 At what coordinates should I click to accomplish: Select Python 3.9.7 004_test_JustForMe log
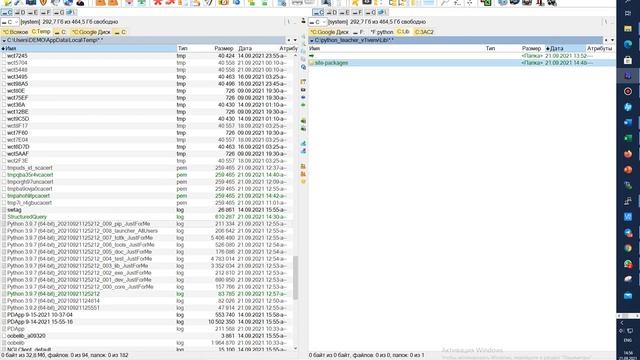[x=147, y=259]
